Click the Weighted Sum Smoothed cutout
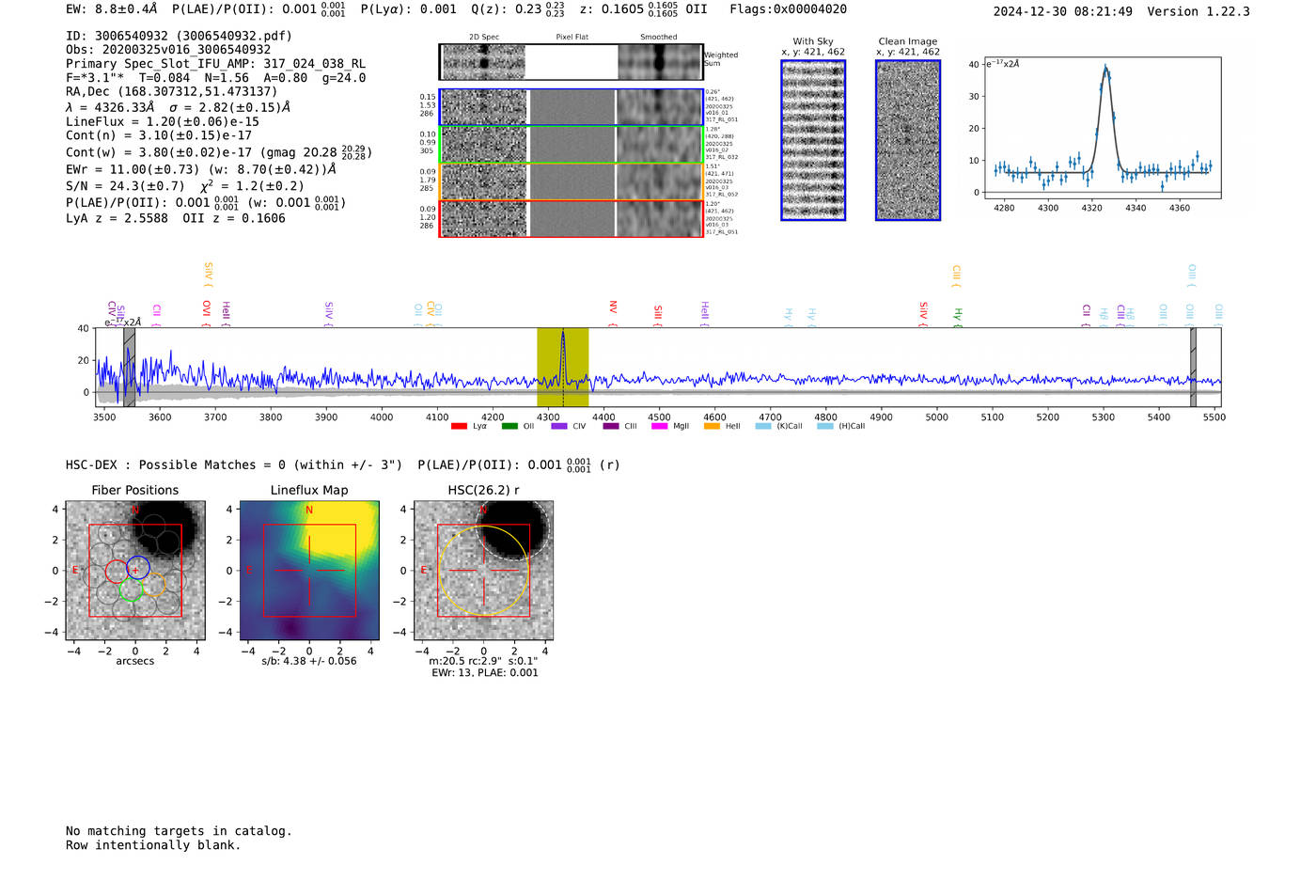The height and width of the screenshot is (896, 1316). pyautogui.click(x=660, y=62)
